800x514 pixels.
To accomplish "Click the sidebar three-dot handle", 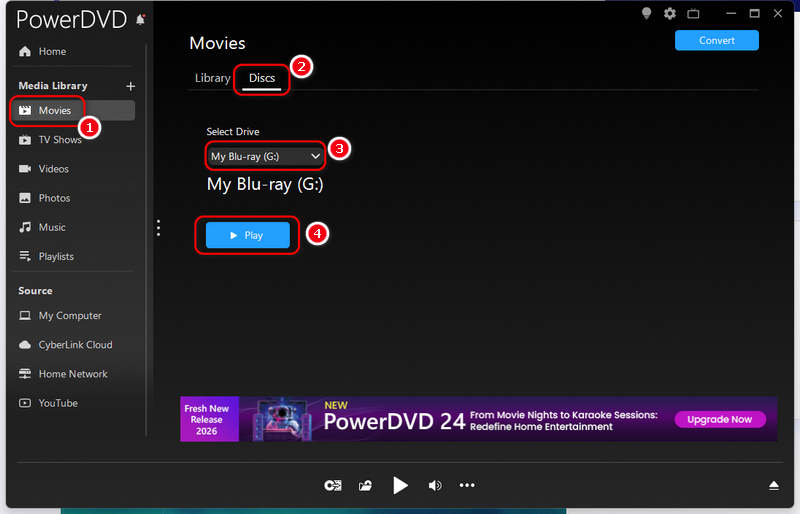I will point(159,228).
